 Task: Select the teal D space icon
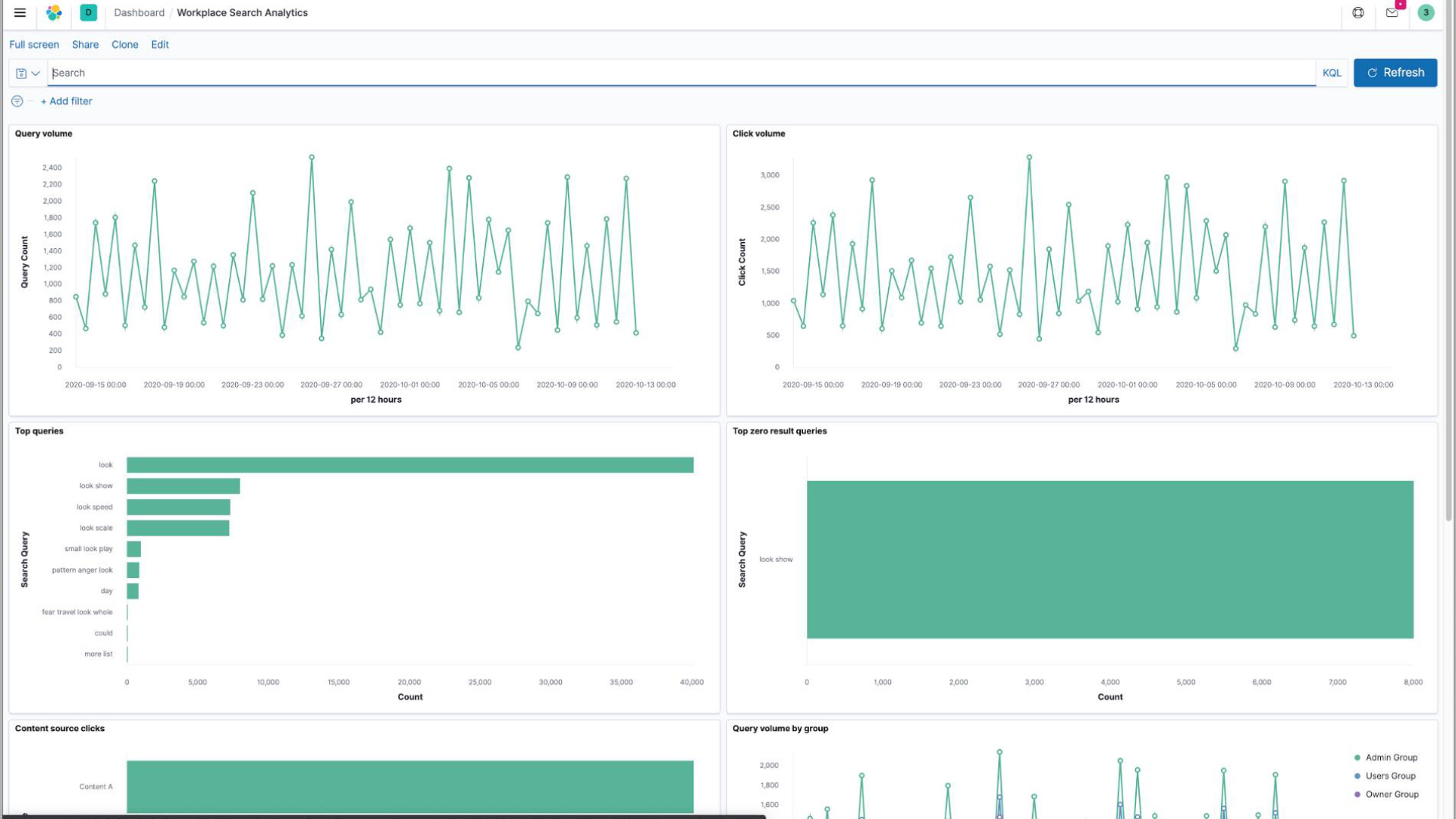88,12
